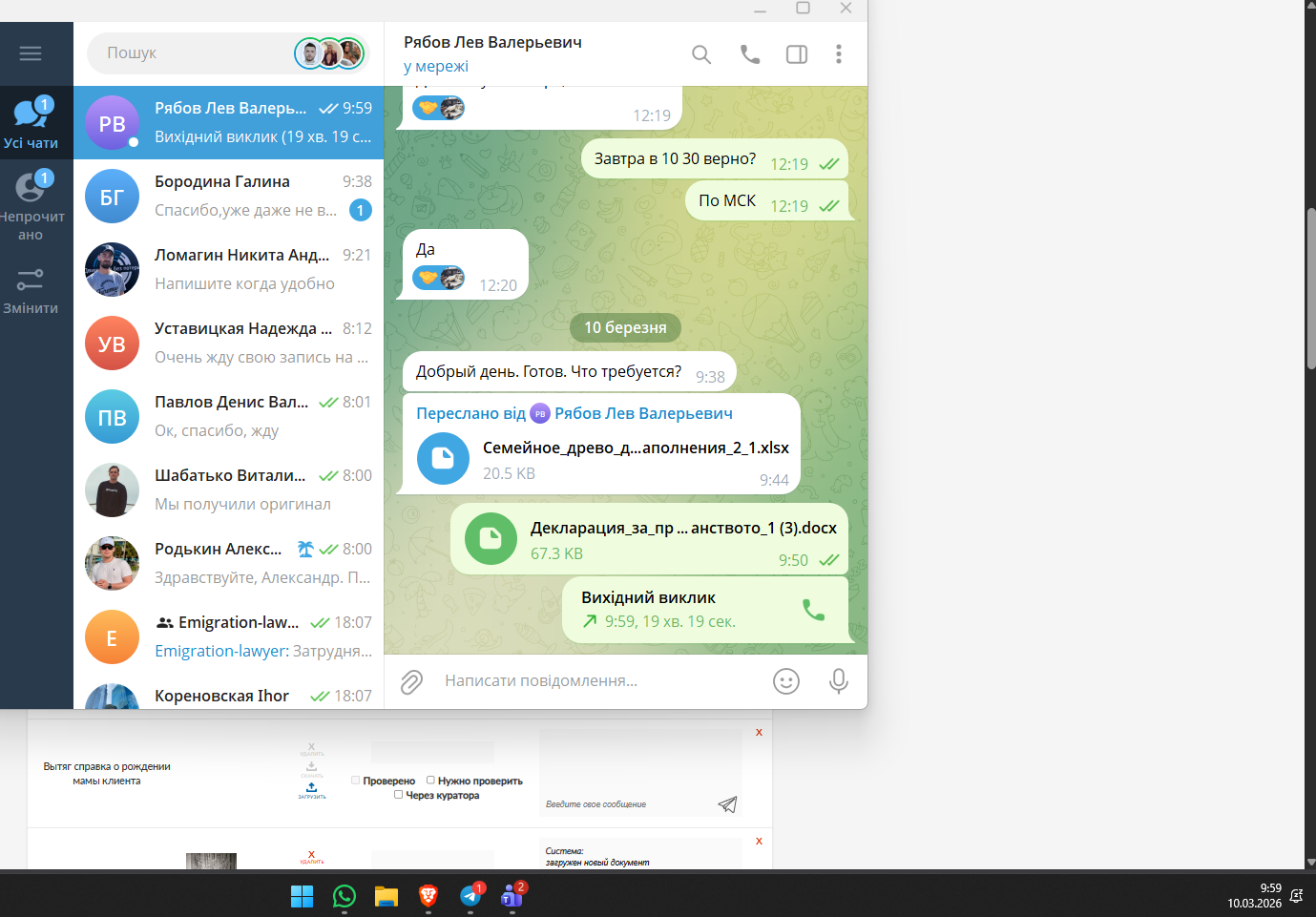
Task: Click the Семейное_древо xlsx file name
Action: 636,448
